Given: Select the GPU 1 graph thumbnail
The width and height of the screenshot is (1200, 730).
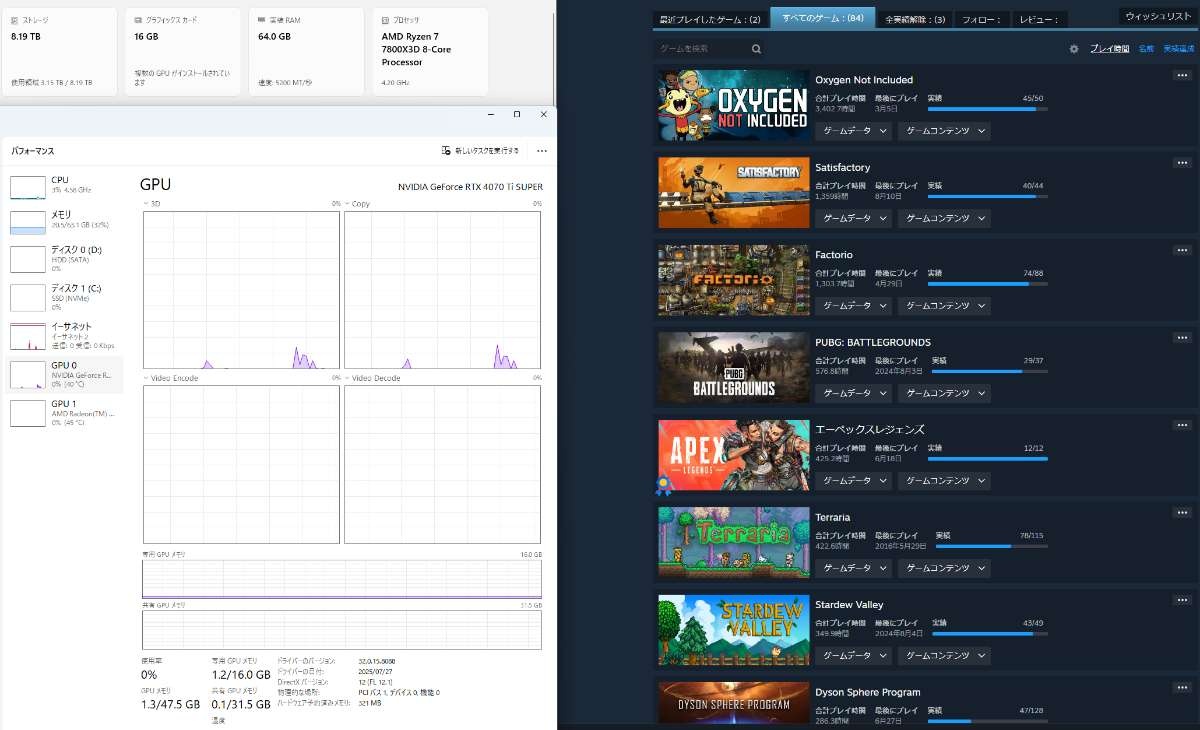Looking at the screenshot, I should click(28, 412).
